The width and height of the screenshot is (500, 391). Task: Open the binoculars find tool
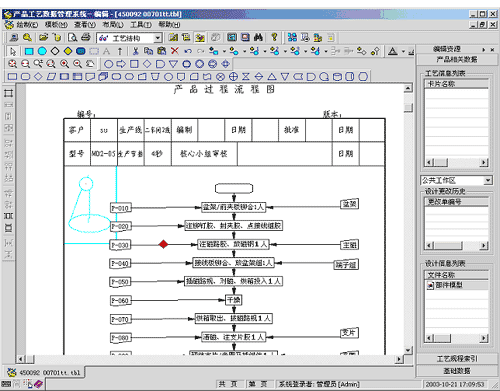pos(258,37)
